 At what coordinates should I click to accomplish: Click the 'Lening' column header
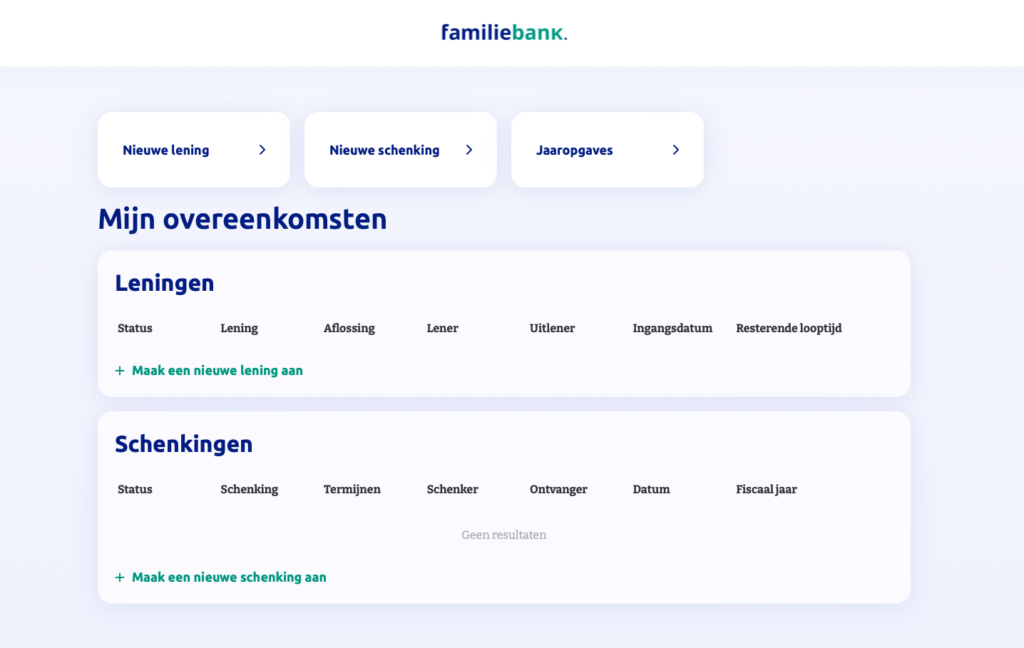click(x=239, y=328)
